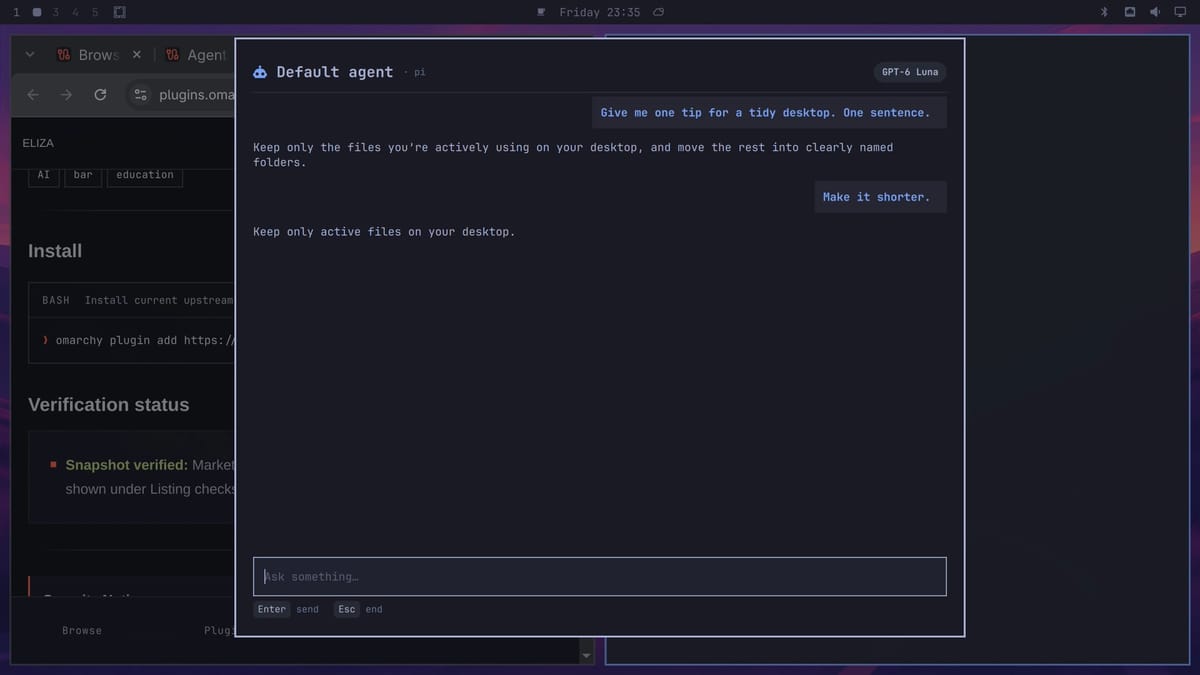The height and width of the screenshot is (675, 1200).
Task: Open the Friday 23:35 clock
Action: (599, 12)
